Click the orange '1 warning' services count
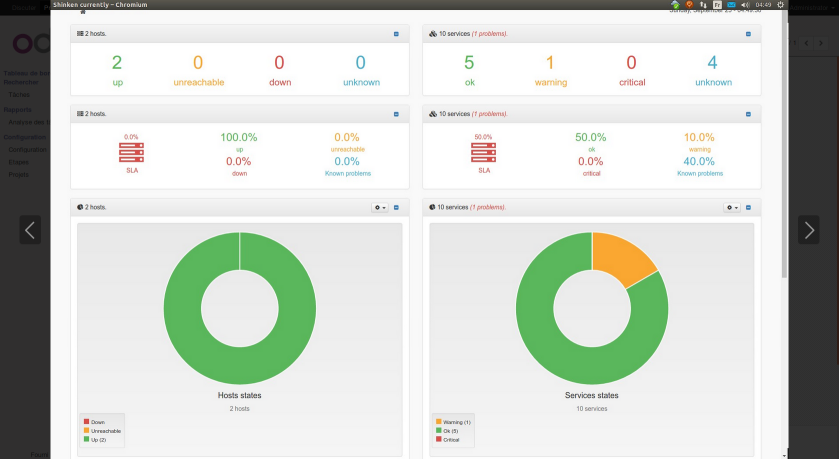 tap(551, 71)
